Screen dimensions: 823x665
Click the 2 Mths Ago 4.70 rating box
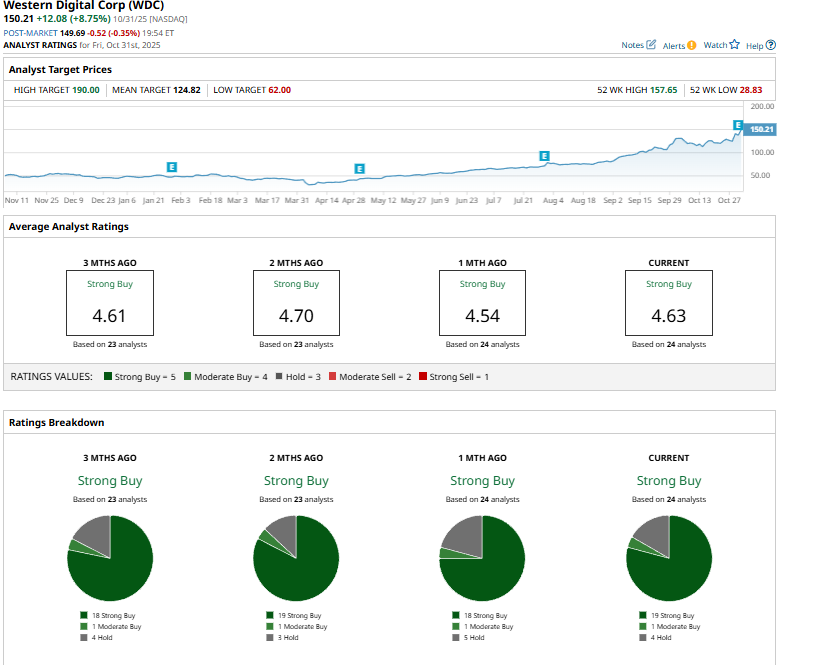coord(296,303)
